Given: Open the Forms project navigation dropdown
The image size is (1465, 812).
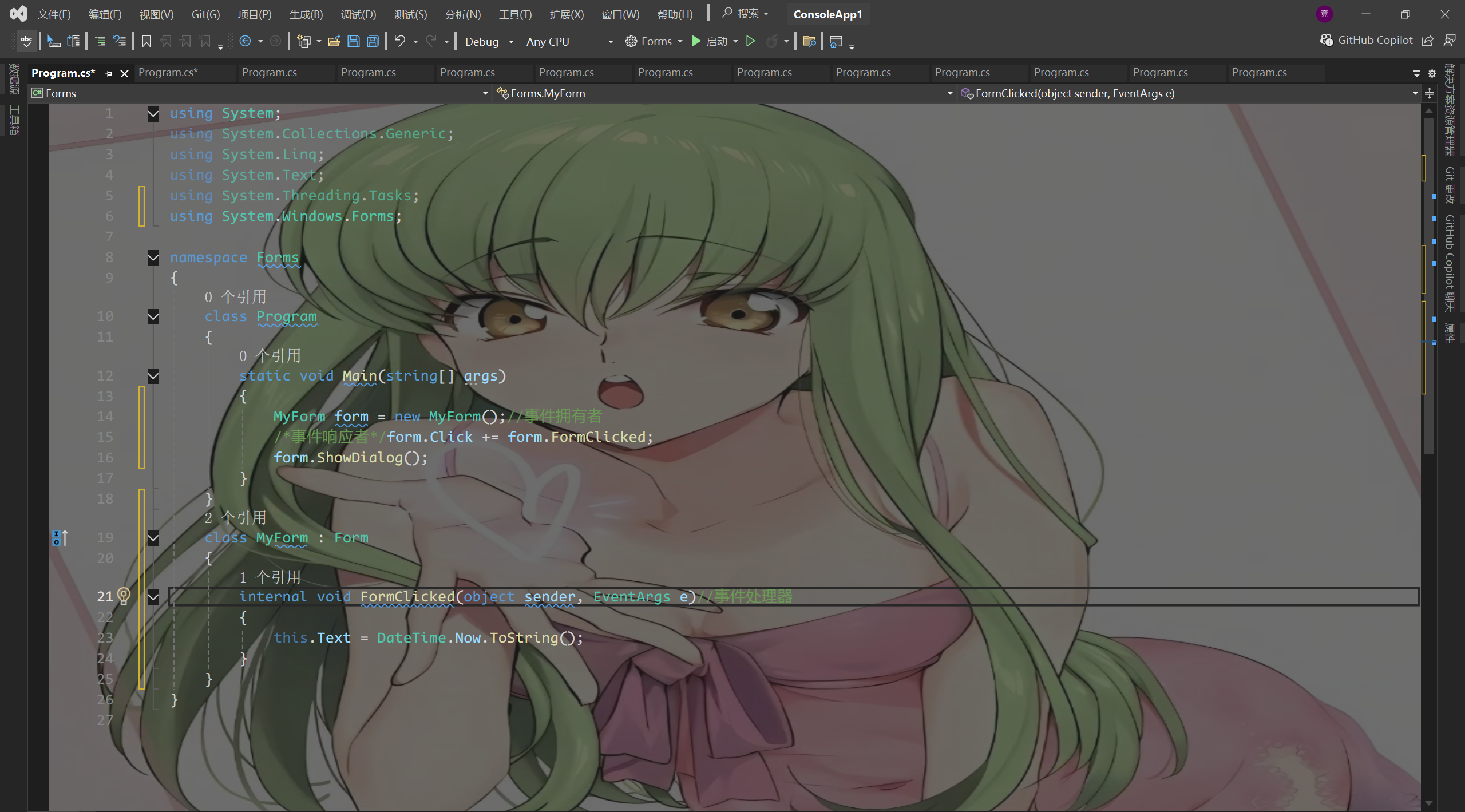Looking at the screenshot, I should pyautogui.click(x=260, y=93).
